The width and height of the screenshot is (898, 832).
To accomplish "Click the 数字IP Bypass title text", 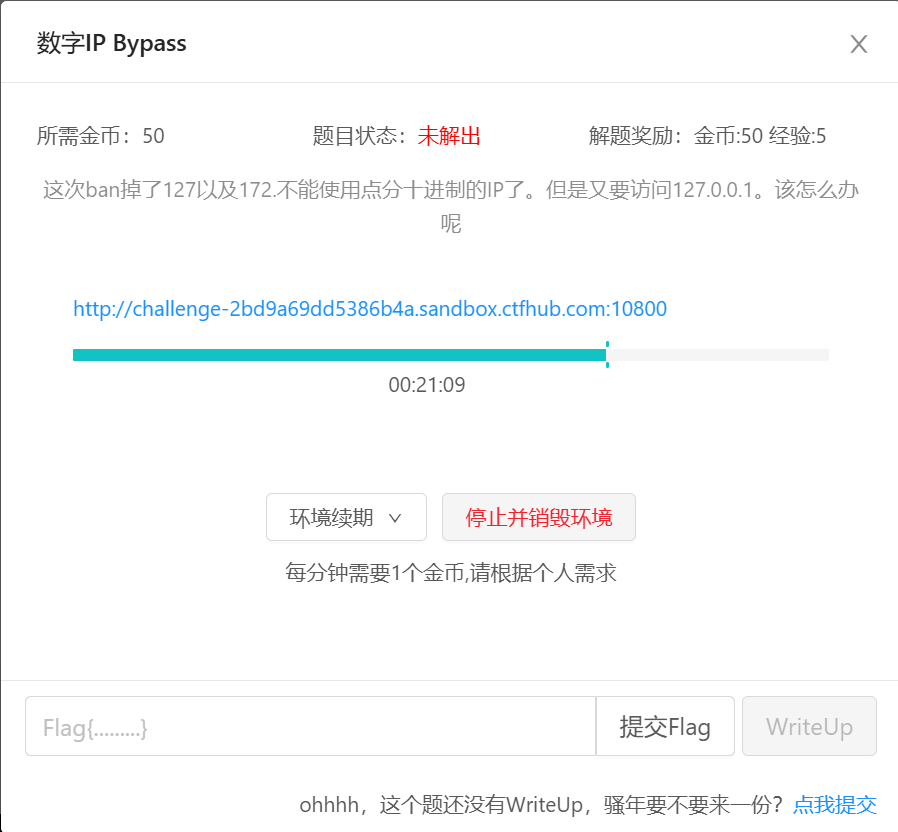I will click(x=112, y=44).
